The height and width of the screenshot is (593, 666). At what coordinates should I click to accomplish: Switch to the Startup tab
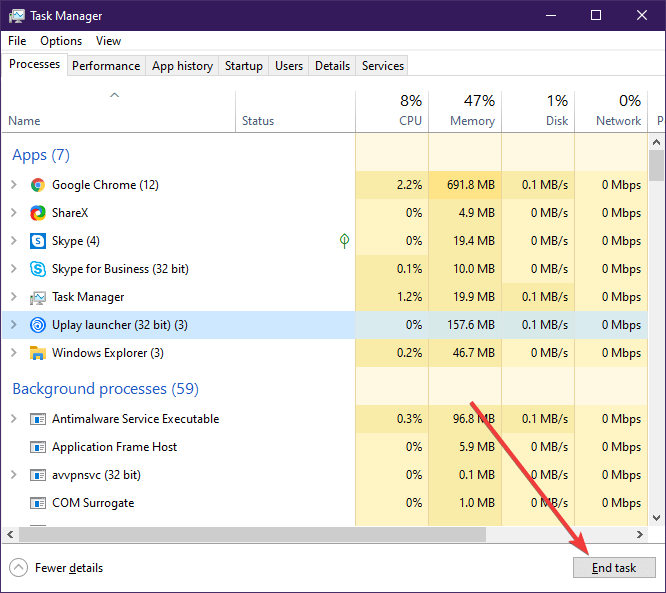point(244,66)
